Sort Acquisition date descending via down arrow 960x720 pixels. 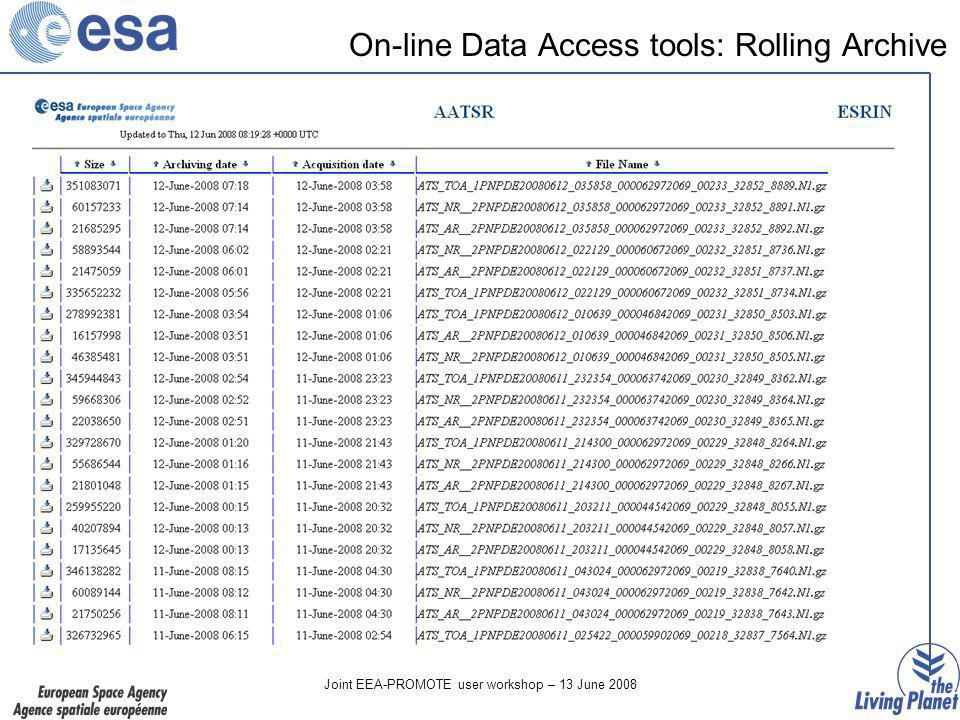point(392,164)
